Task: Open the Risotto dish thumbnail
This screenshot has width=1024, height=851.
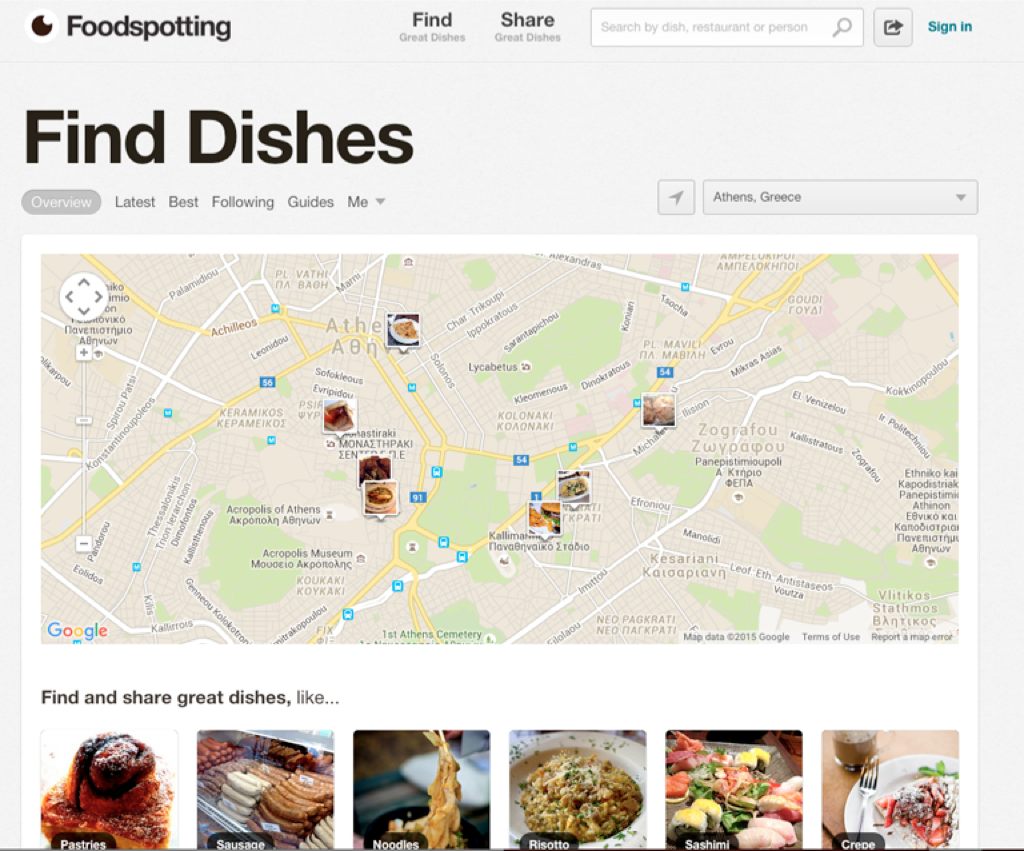Action: (577, 789)
